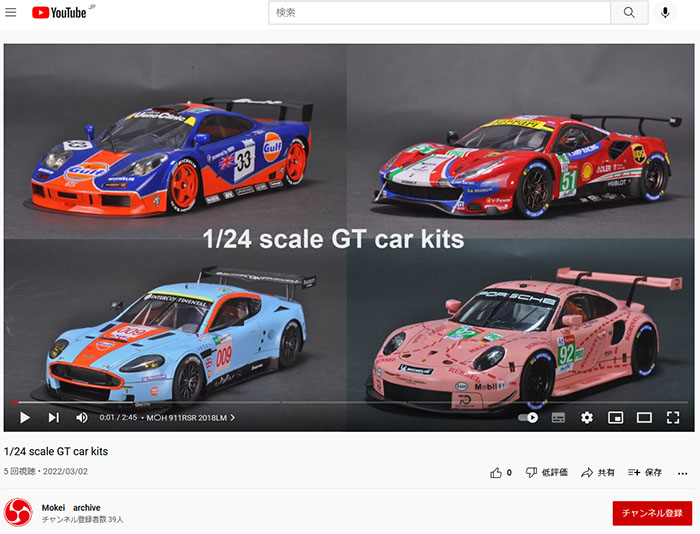Image resolution: width=700 pixels, height=534 pixels.
Task: Share the video with 共有
Action: [598, 472]
